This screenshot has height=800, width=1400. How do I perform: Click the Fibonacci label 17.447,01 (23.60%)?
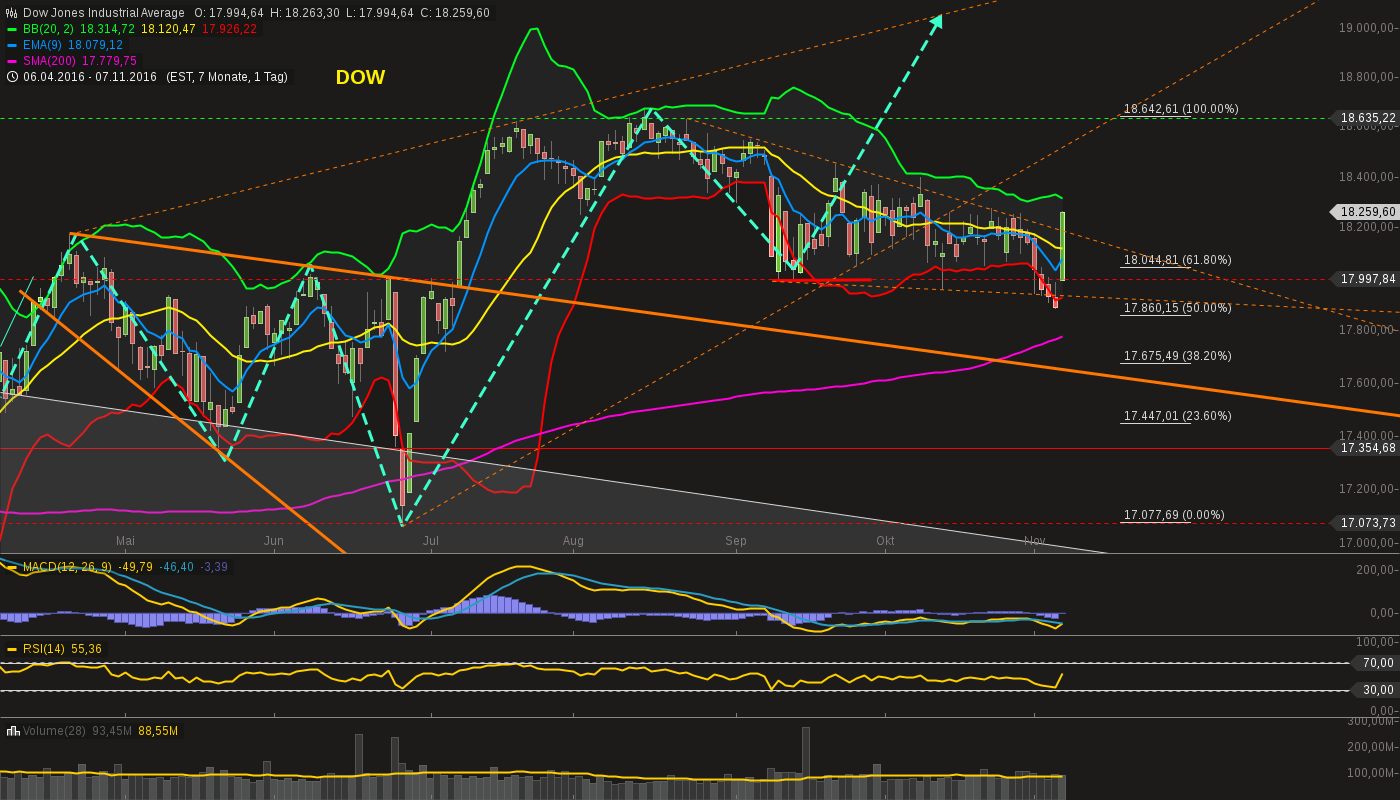tap(1178, 416)
